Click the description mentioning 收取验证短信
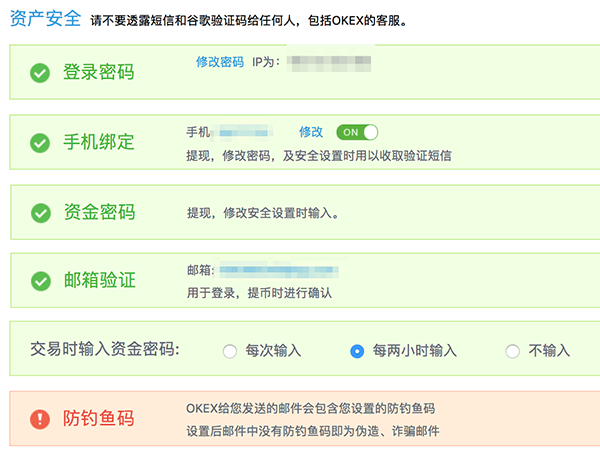Image resolution: width=600 pixels, height=456 pixels. pyautogui.click(x=319, y=156)
